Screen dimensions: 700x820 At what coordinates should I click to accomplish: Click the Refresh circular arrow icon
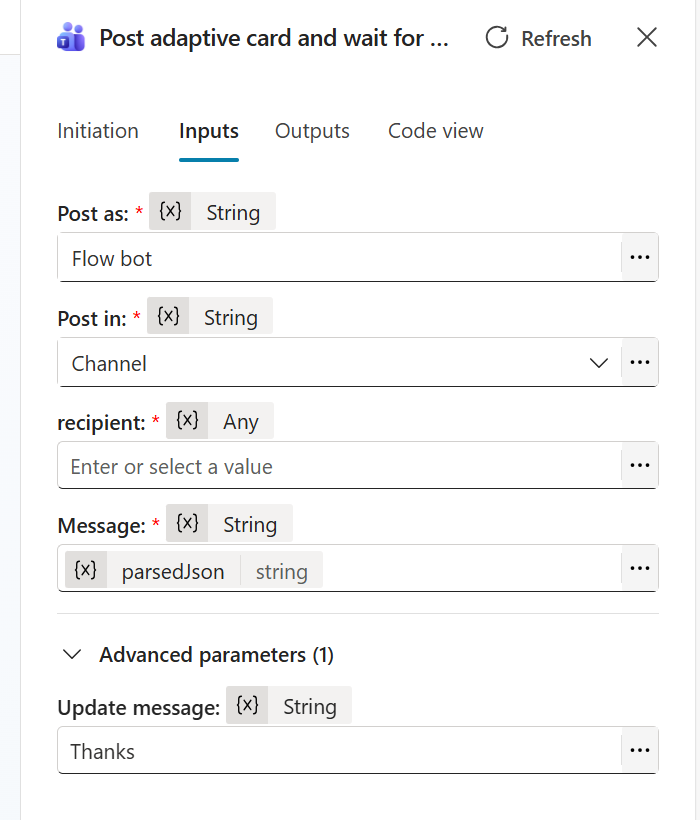[x=496, y=38]
